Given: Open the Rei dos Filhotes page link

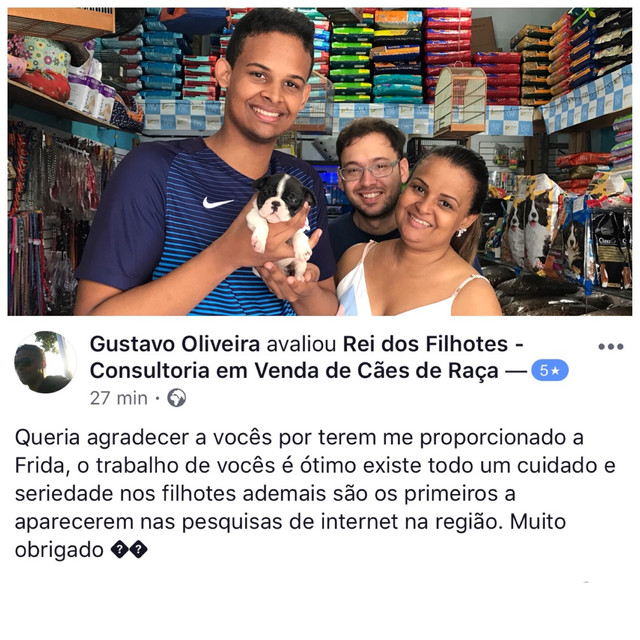Looking at the screenshot, I should [307, 357].
